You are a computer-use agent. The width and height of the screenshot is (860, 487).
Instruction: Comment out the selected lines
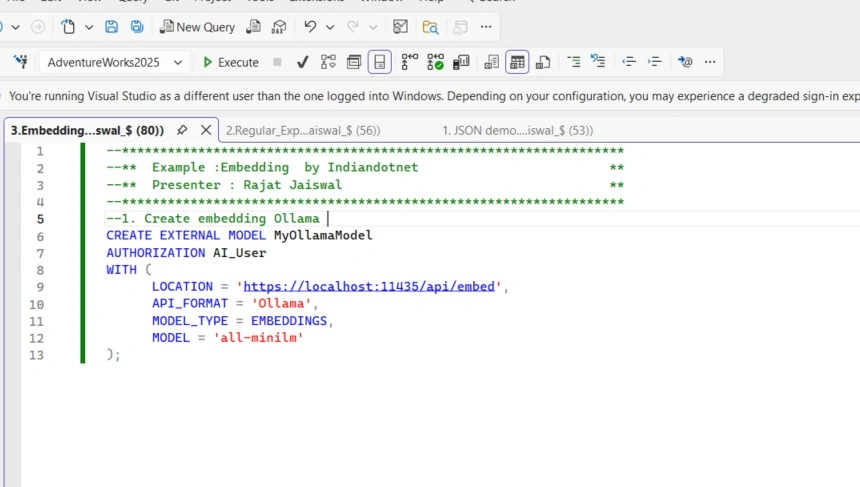coord(574,61)
